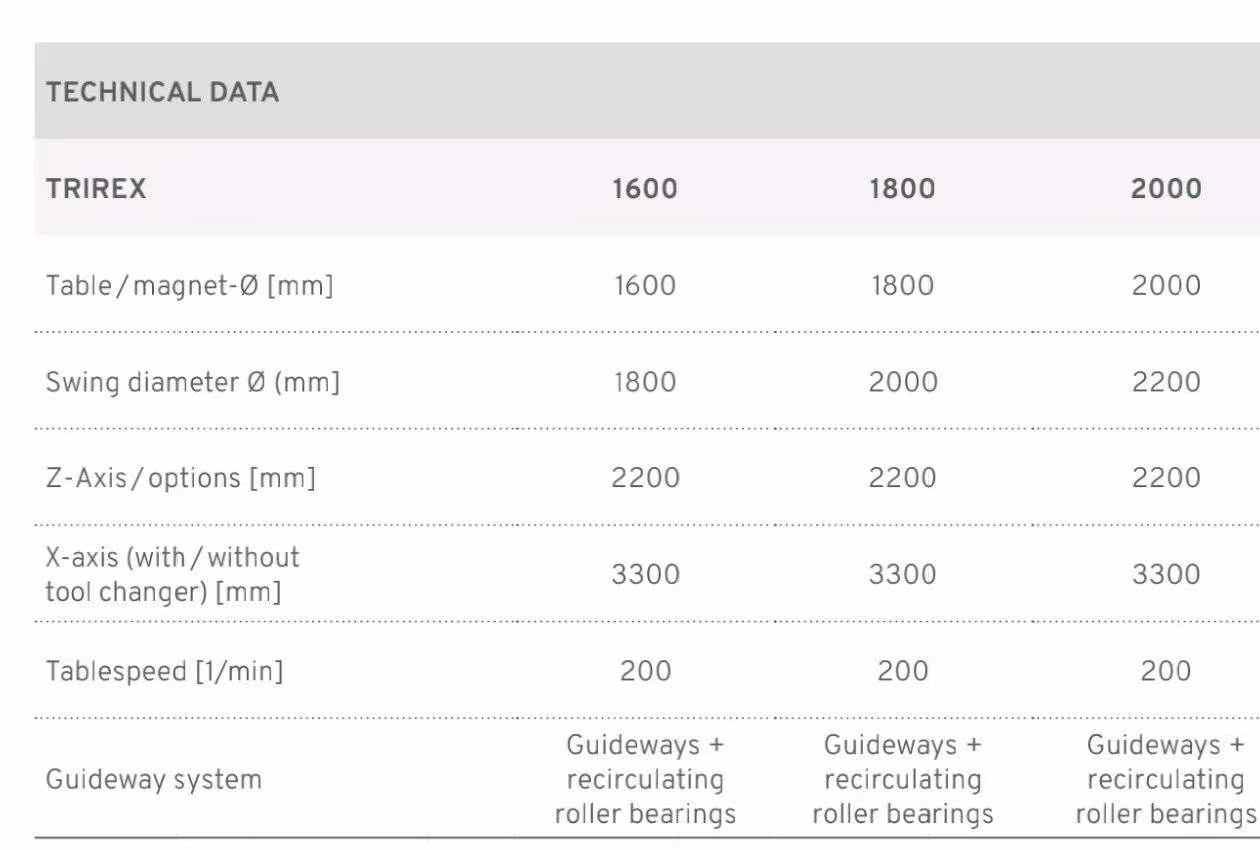
Task: Select the 2000 model column header
Action: (x=1166, y=189)
